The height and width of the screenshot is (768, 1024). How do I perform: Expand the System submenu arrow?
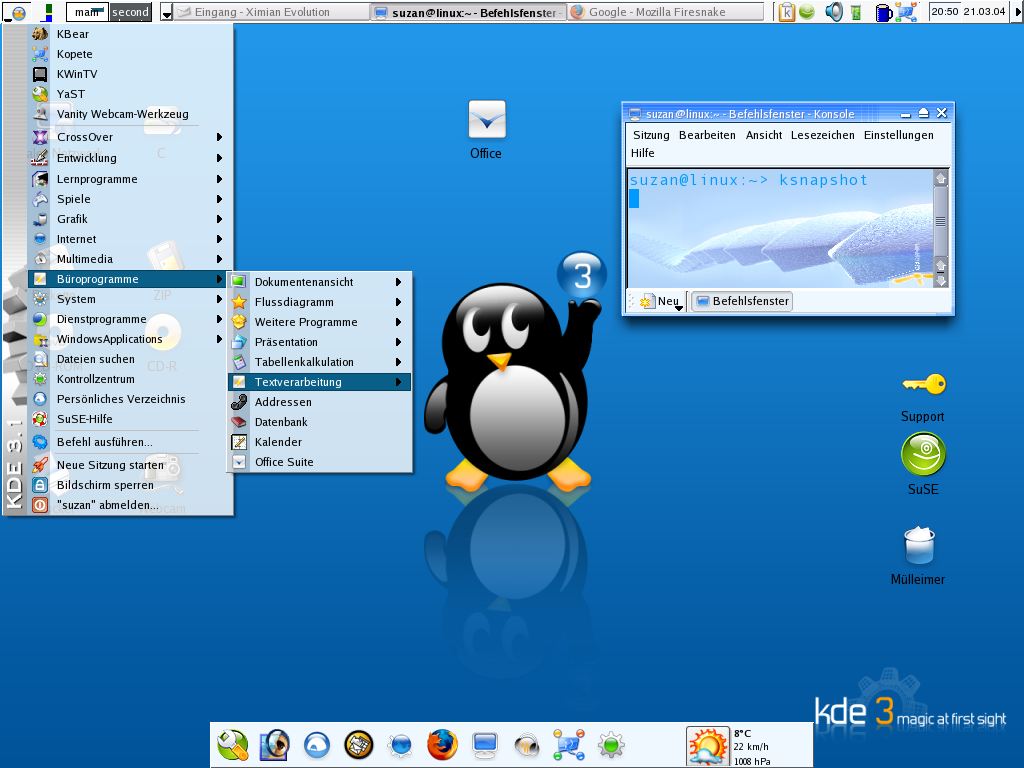[x=219, y=299]
